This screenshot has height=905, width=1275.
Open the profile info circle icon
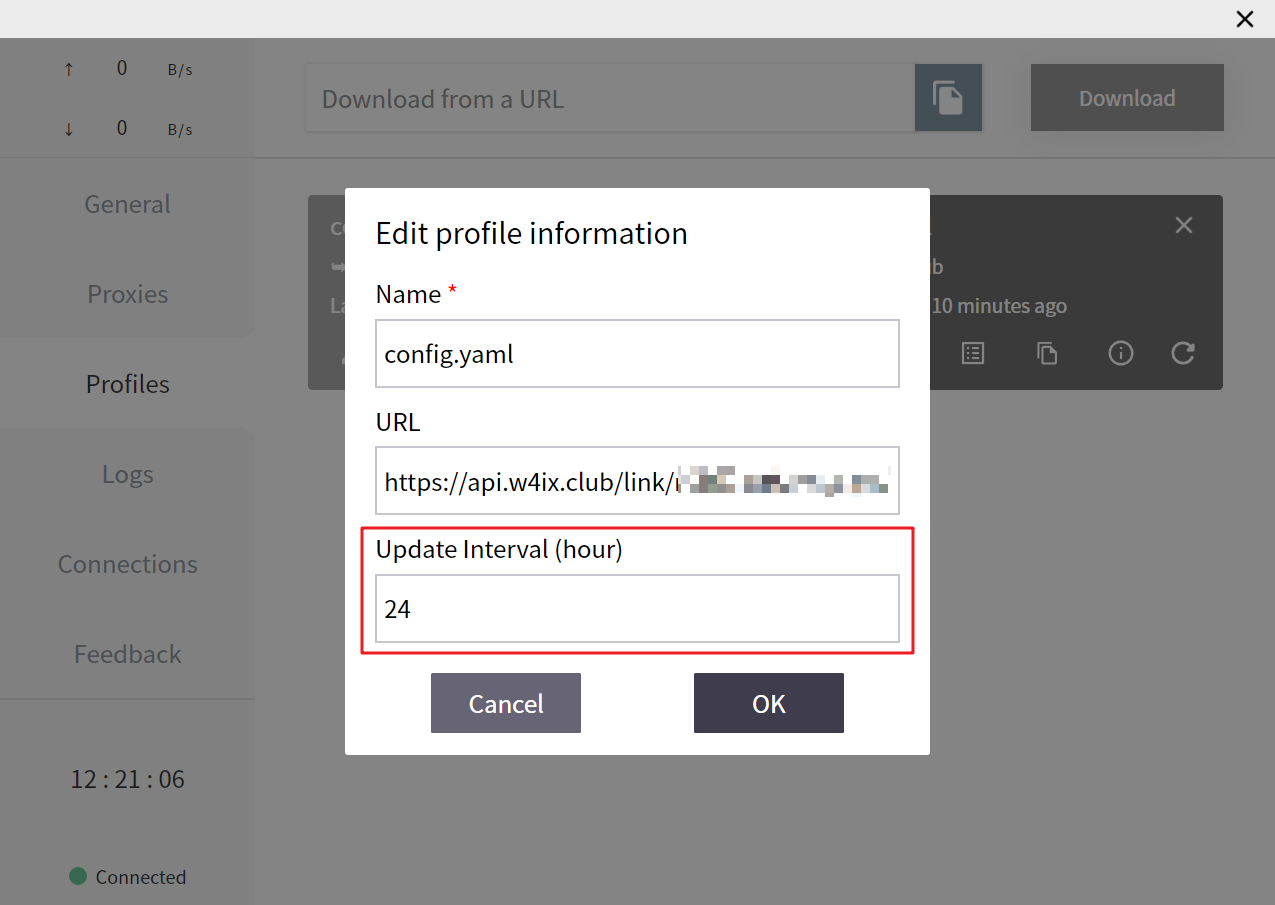pos(1121,353)
